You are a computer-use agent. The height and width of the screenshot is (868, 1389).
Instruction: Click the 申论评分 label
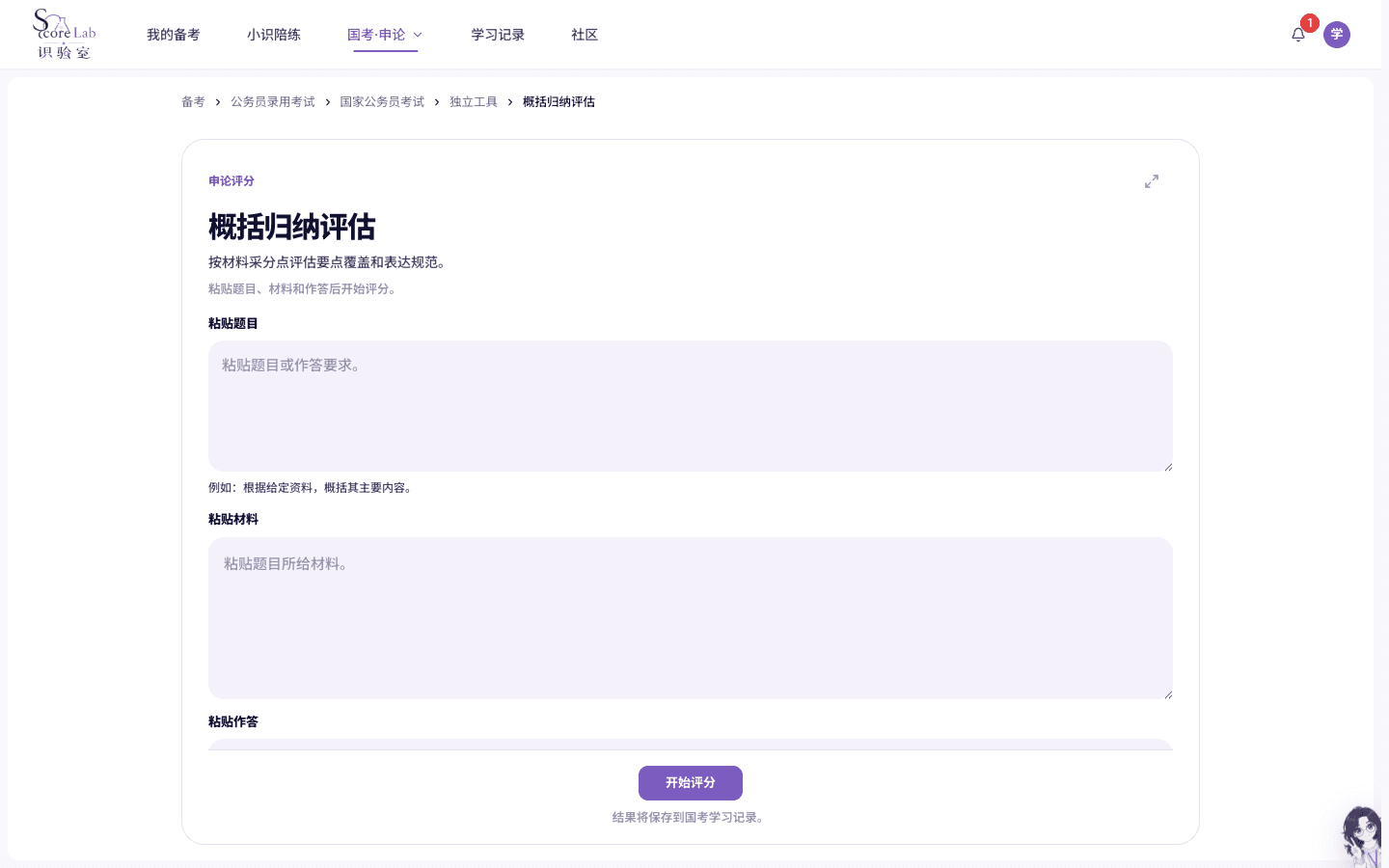click(x=231, y=181)
